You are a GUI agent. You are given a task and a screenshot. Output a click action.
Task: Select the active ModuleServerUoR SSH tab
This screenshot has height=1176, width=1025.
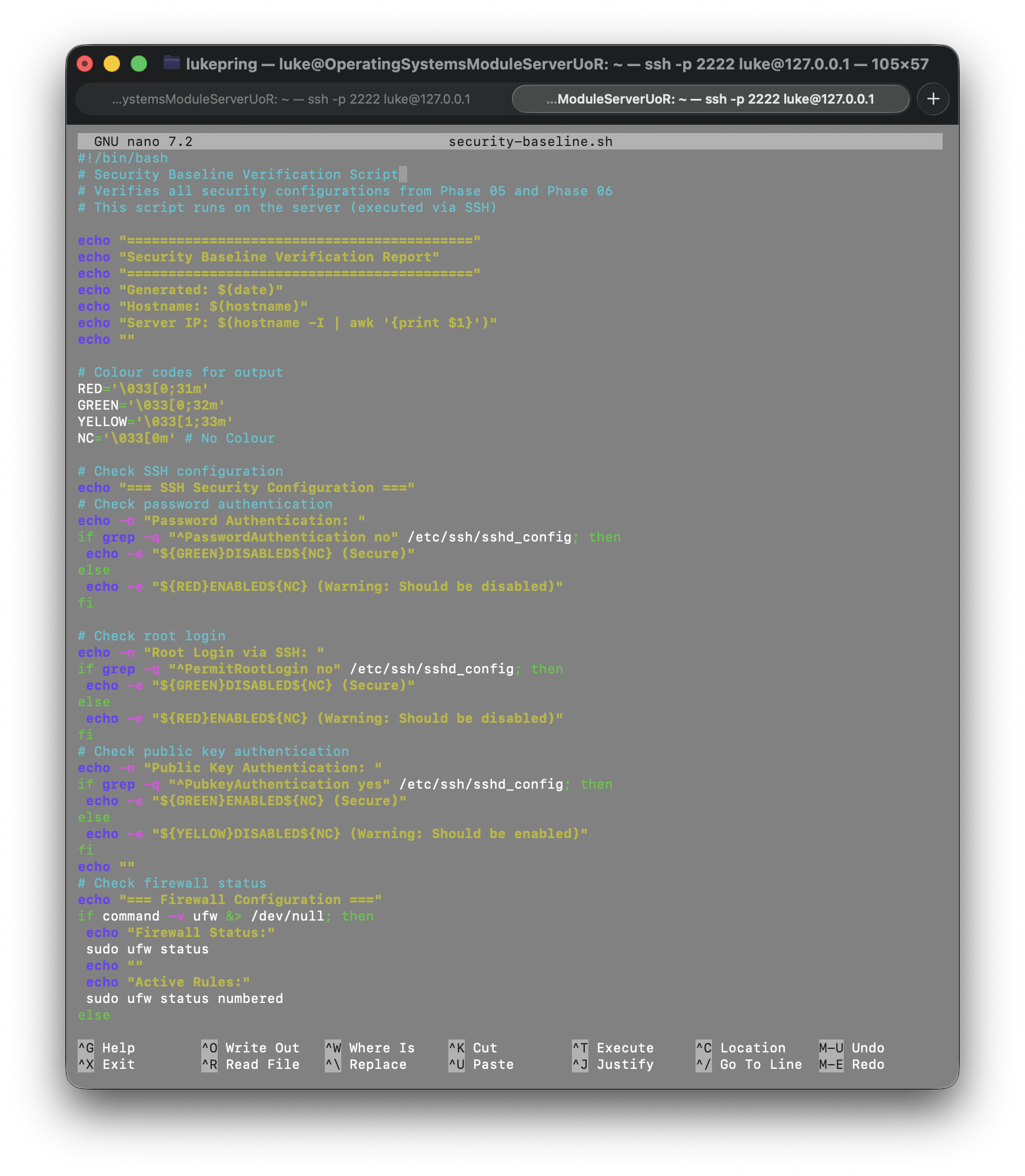(x=710, y=99)
